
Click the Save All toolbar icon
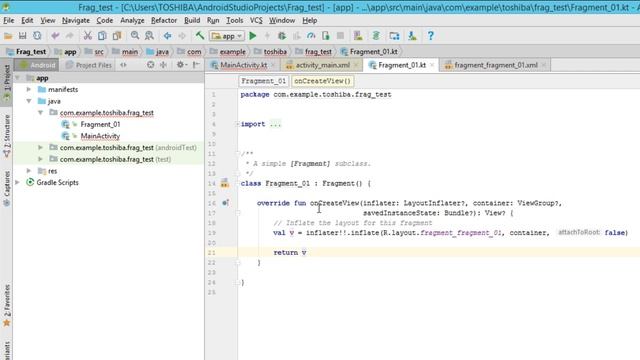point(22,36)
